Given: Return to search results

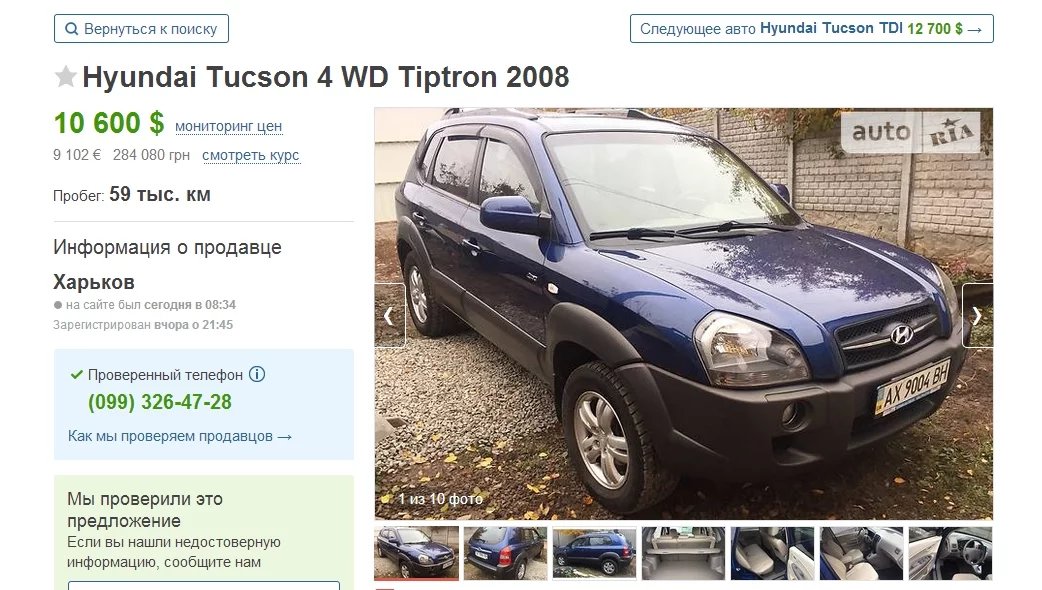Looking at the screenshot, I should tap(141, 29).
